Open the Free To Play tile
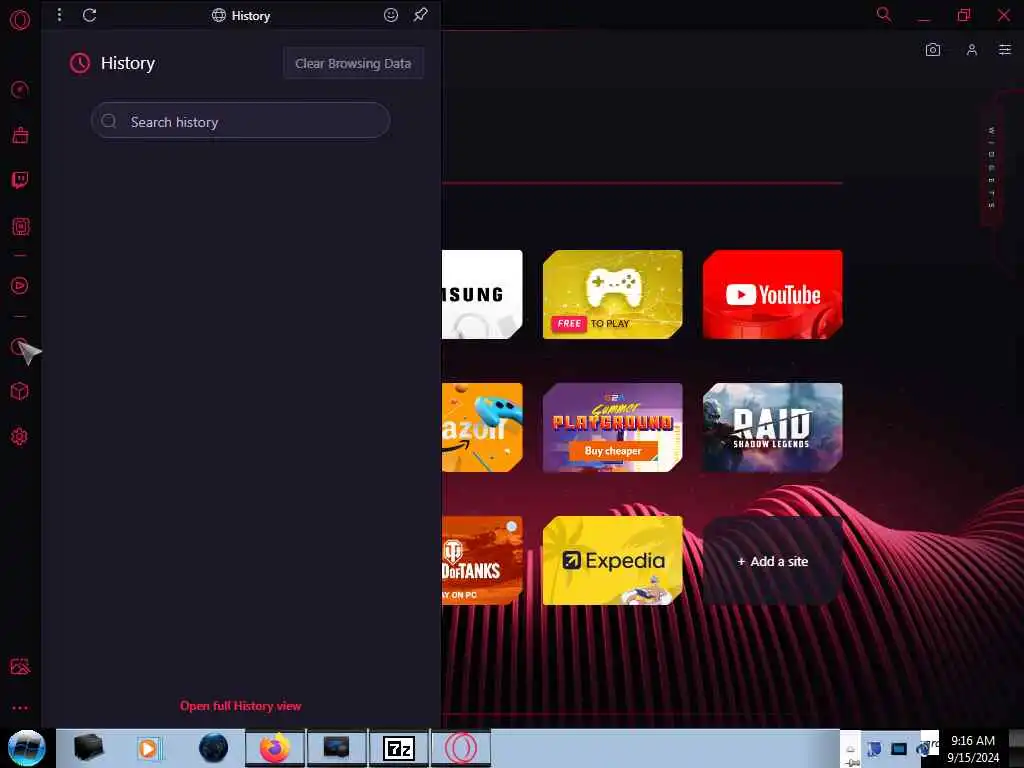The width and height of the screenshot is (1024, 768). tap(613, 295)
